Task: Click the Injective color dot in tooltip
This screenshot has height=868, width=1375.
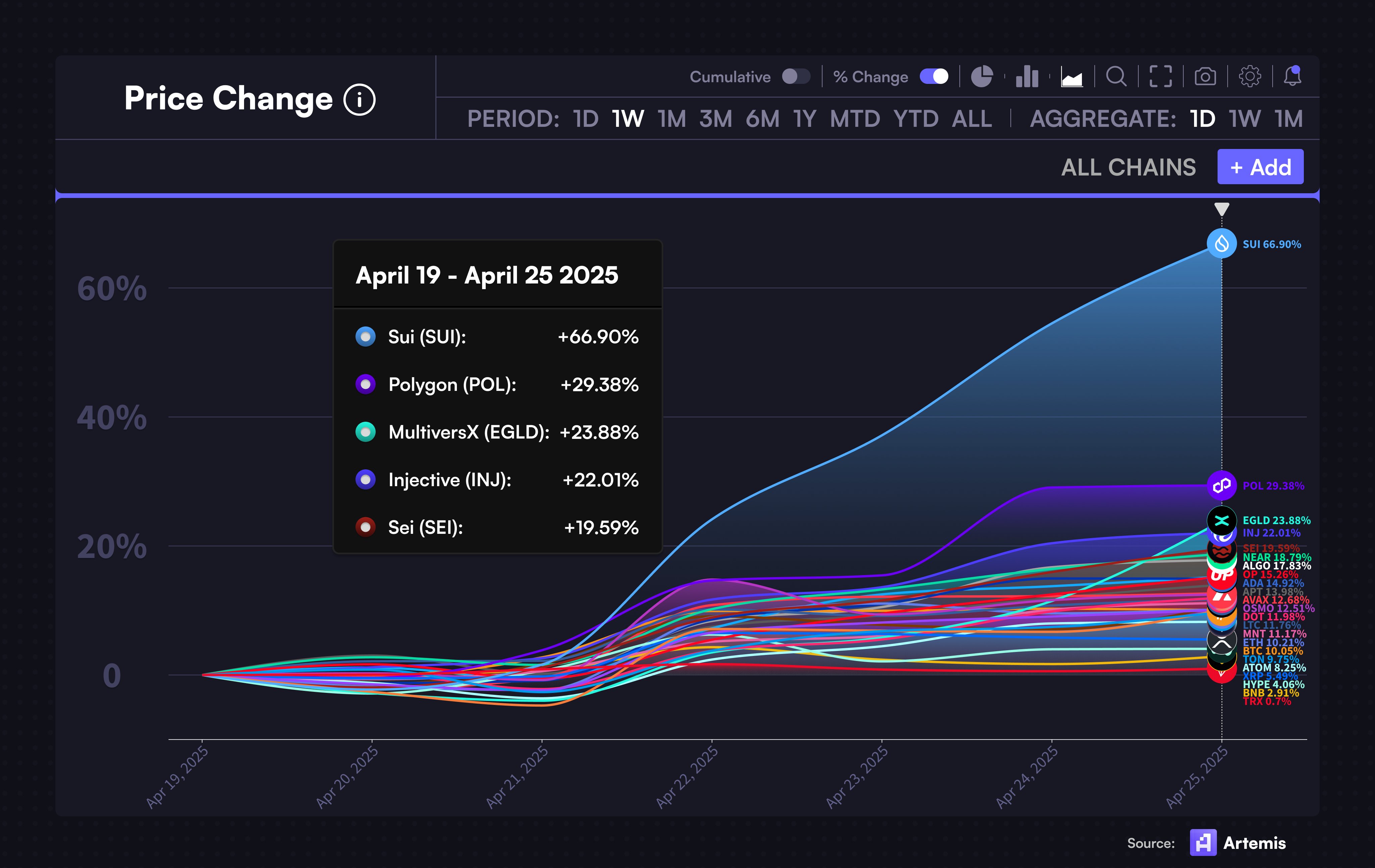Action: point(366,480)
